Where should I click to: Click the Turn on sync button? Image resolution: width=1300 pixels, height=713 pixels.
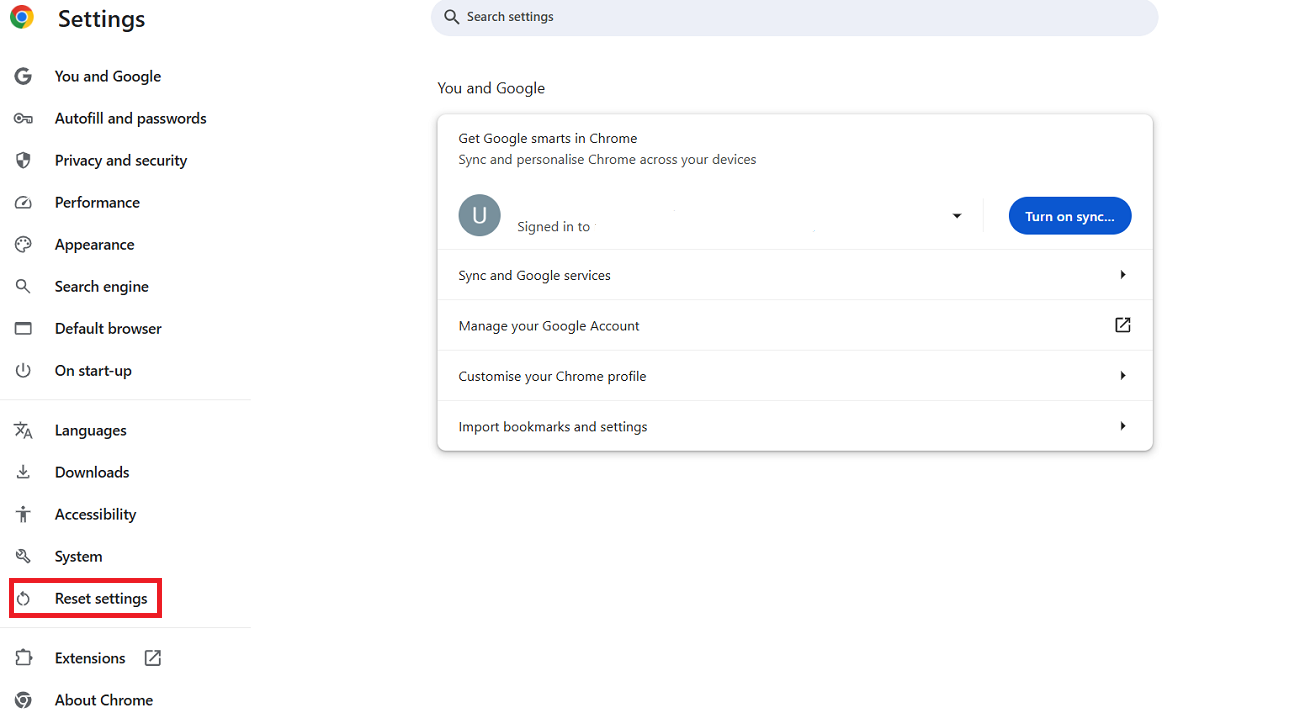[x=1070, y=216]
